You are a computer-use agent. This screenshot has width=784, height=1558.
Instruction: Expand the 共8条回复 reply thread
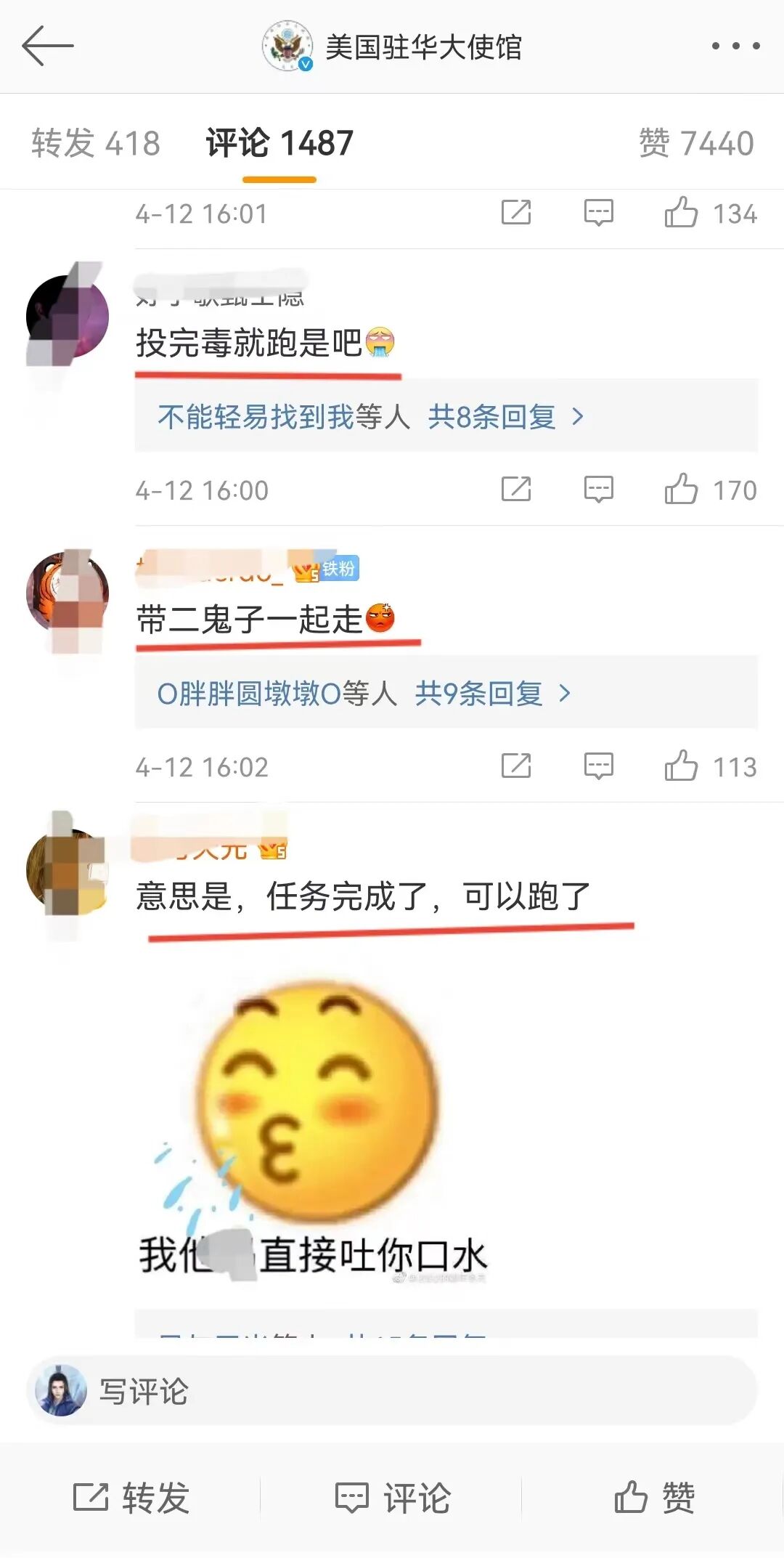click(505, 417)
